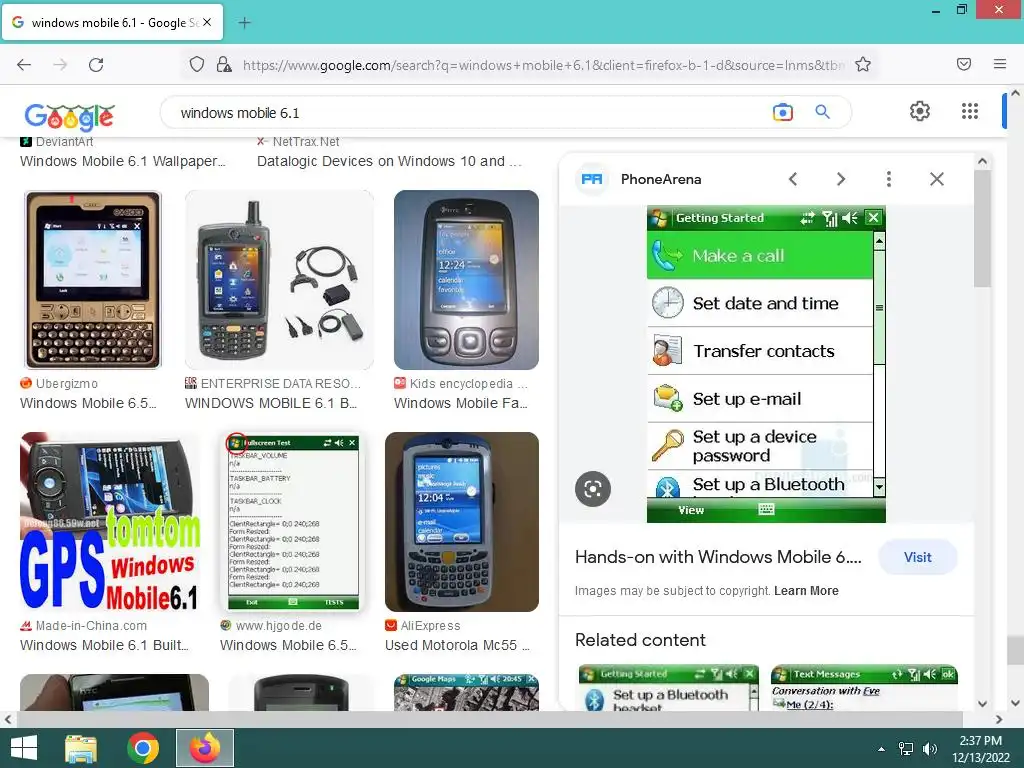1024x768 pixels.
Task: Open Enterprise Data Reso handheld thumbnail
Action: (280, 280)
